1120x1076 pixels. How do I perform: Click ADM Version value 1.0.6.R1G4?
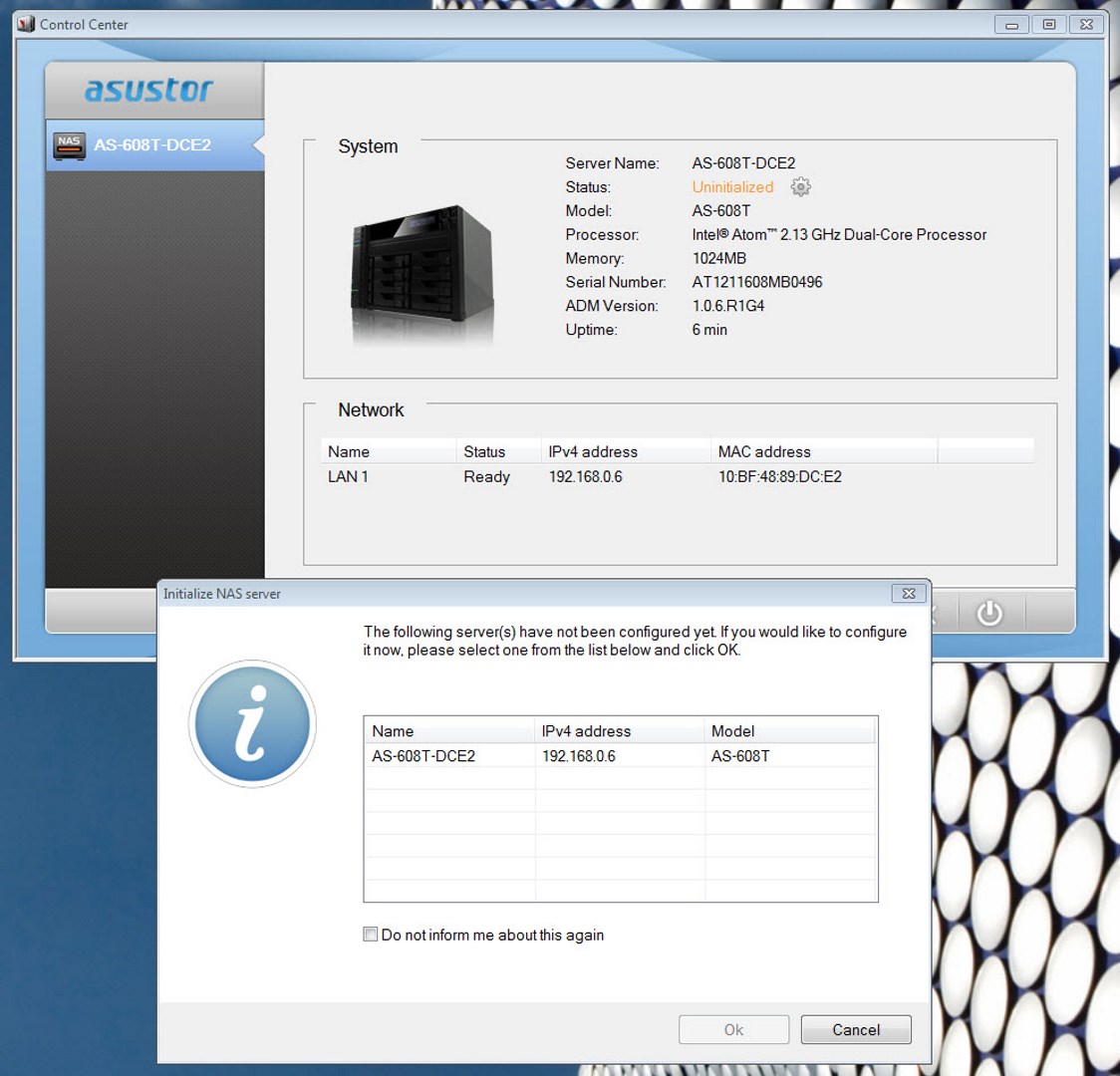[x=727, y=306]
